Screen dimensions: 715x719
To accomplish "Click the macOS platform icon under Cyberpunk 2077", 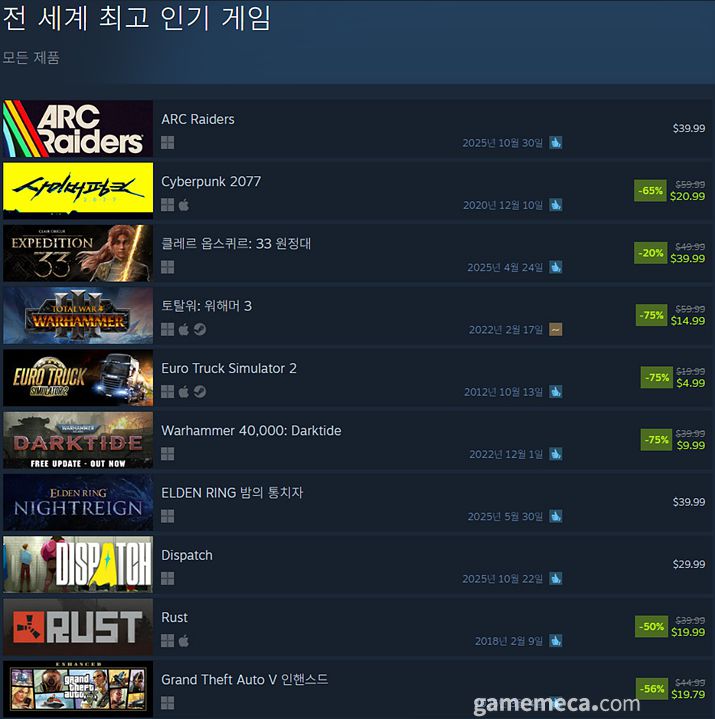I will pyautogui.click(x=183, y=205).
